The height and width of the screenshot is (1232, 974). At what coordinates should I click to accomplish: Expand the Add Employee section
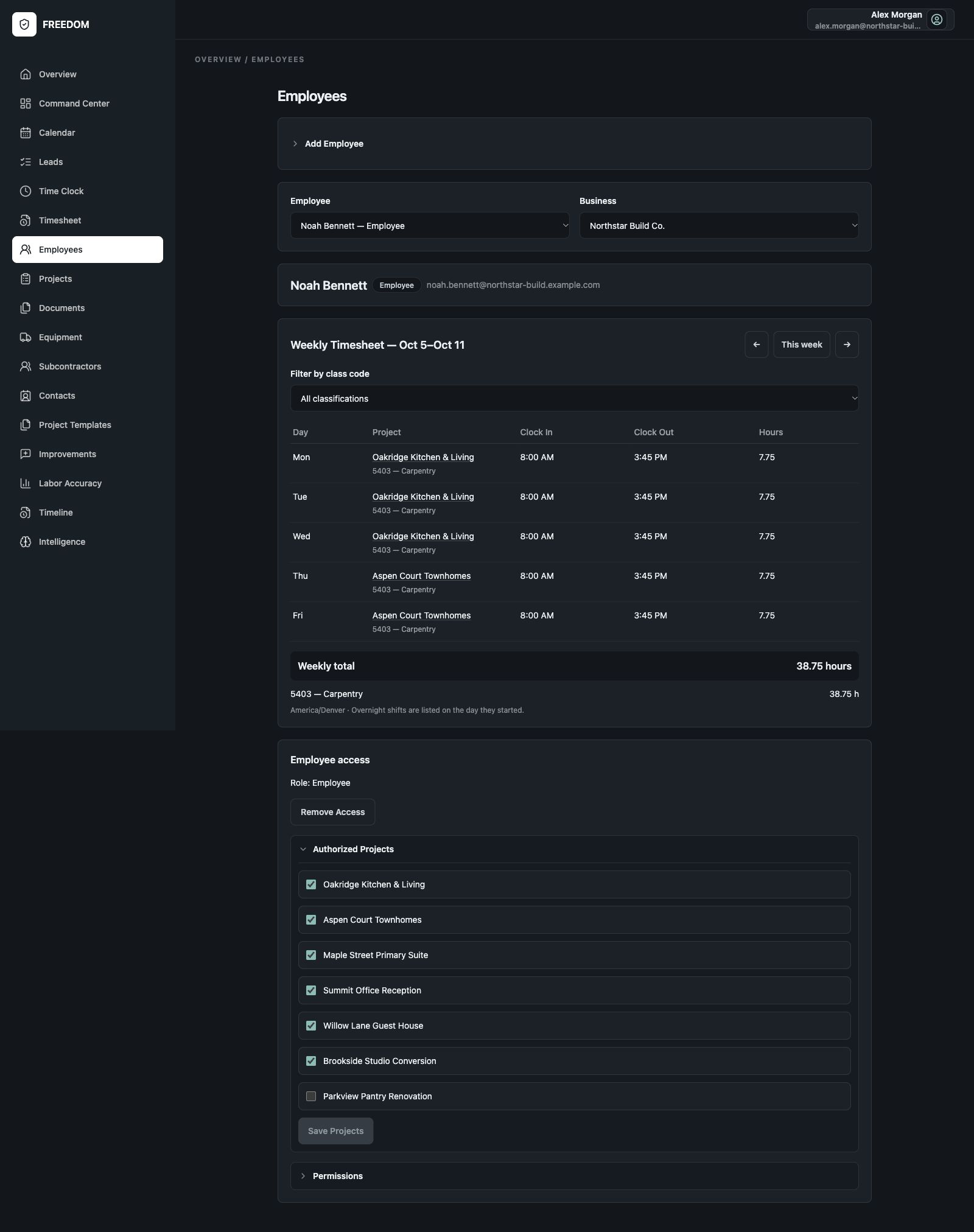point(574,144)
